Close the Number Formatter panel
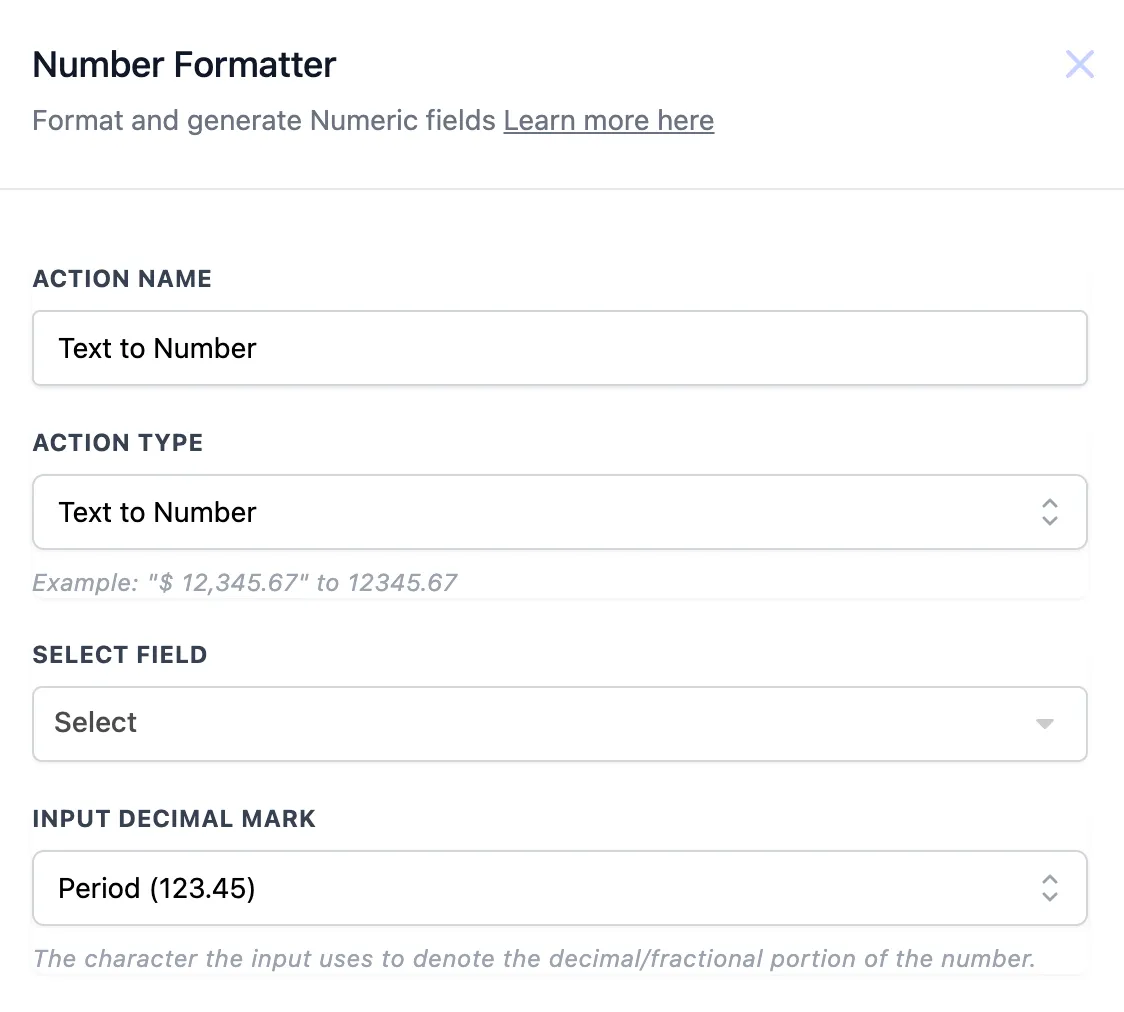1124x1012 pixels. [1080, 64]
